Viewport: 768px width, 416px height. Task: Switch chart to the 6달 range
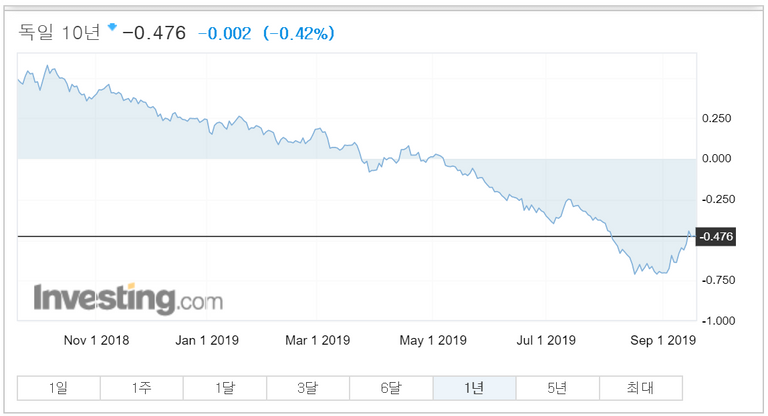(390, 388)
